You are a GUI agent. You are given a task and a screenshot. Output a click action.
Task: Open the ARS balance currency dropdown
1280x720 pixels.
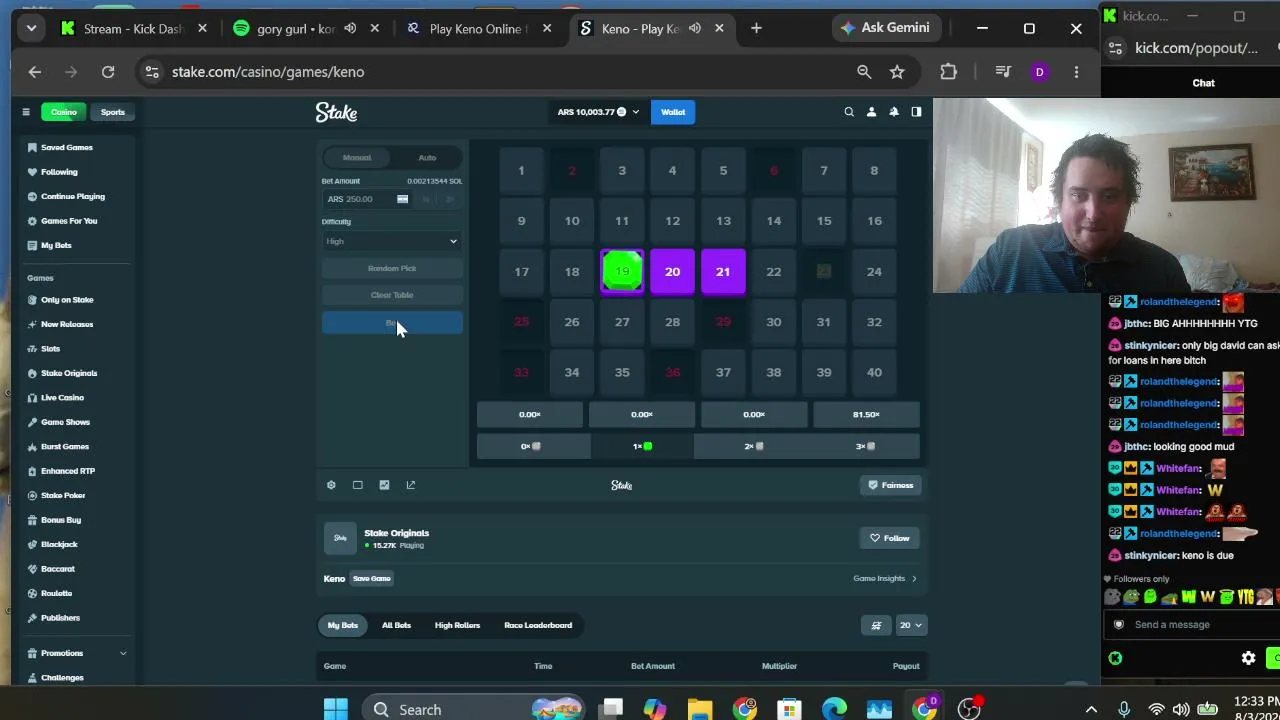tap(598, 112)
